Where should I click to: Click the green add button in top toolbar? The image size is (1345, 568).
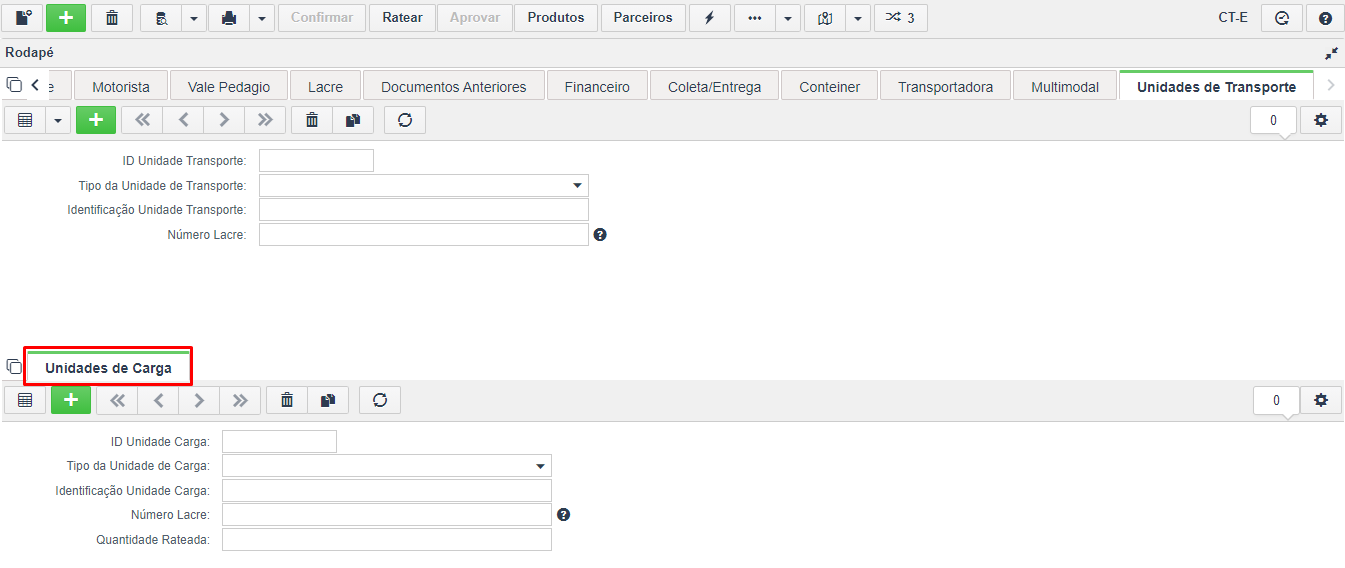pyautogui.click(x=66, y=18)
